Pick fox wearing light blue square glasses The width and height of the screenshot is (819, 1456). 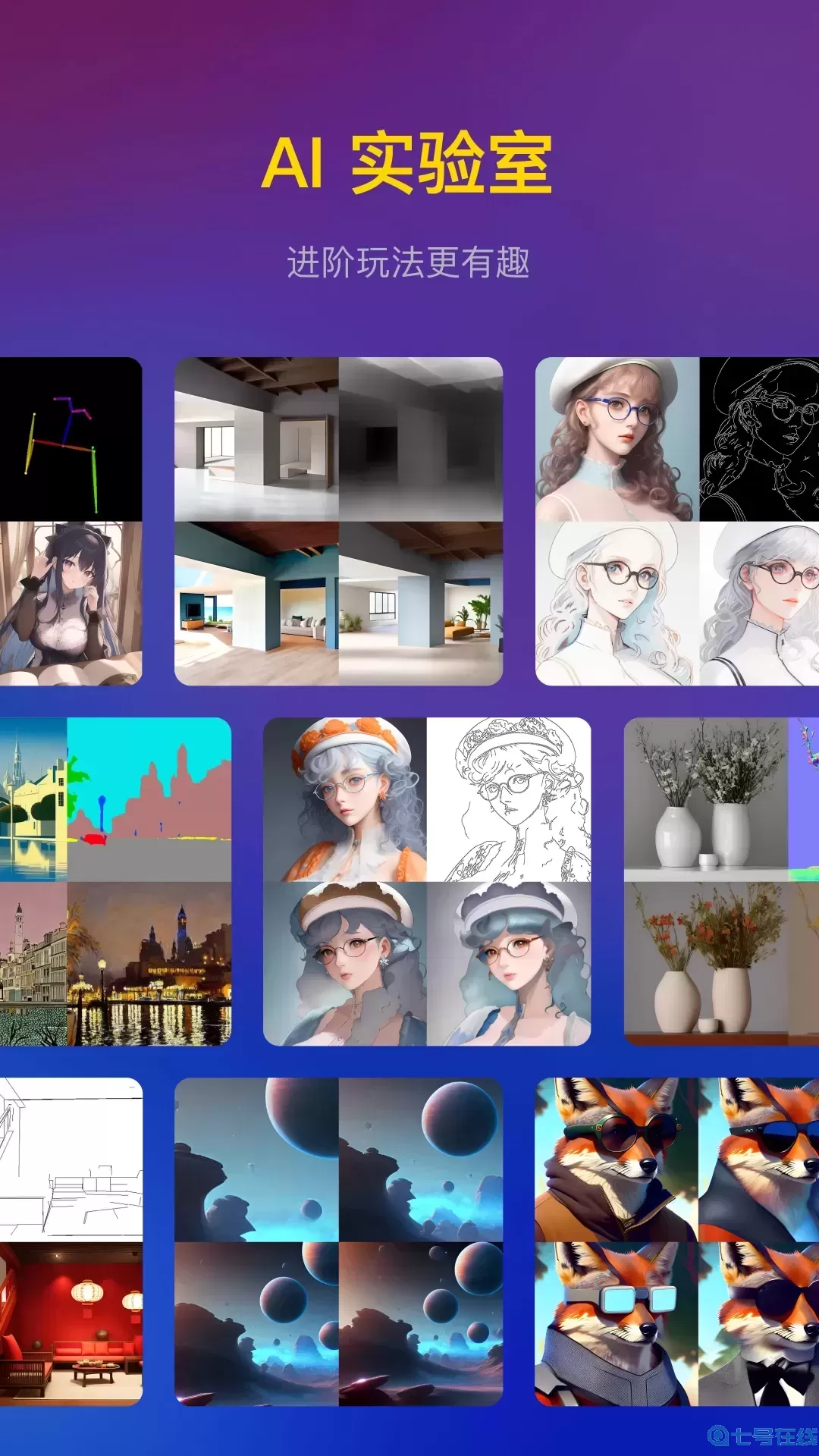tap(617, 1323)
